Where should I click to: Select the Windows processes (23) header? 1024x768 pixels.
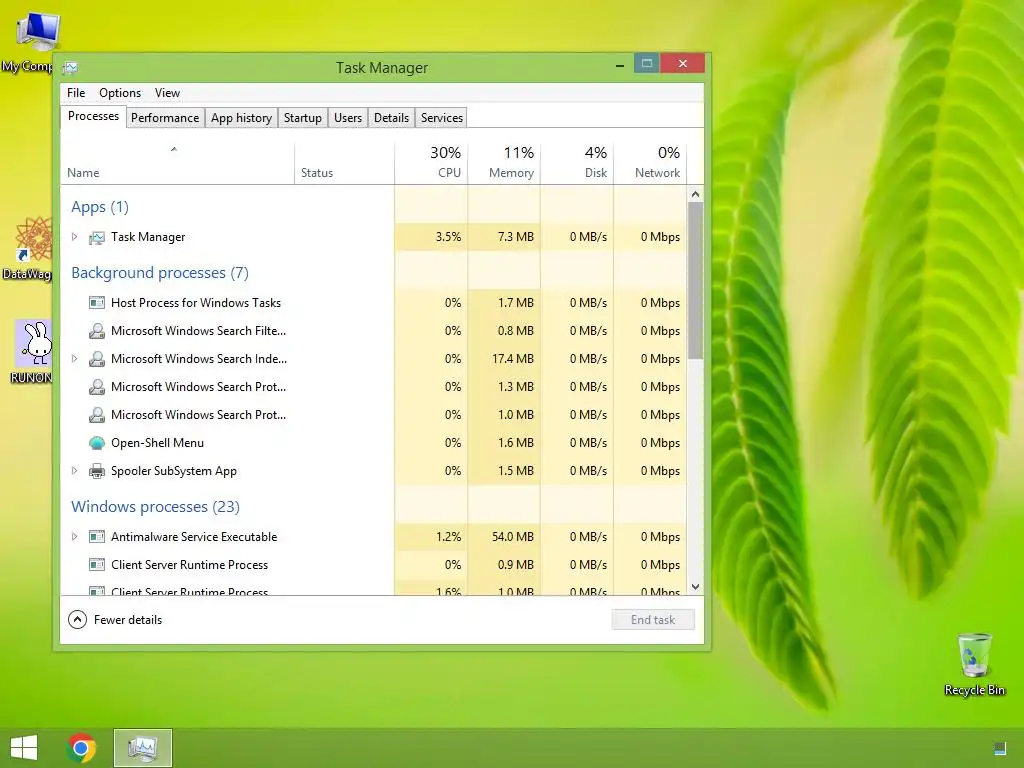tap(155, 507)
